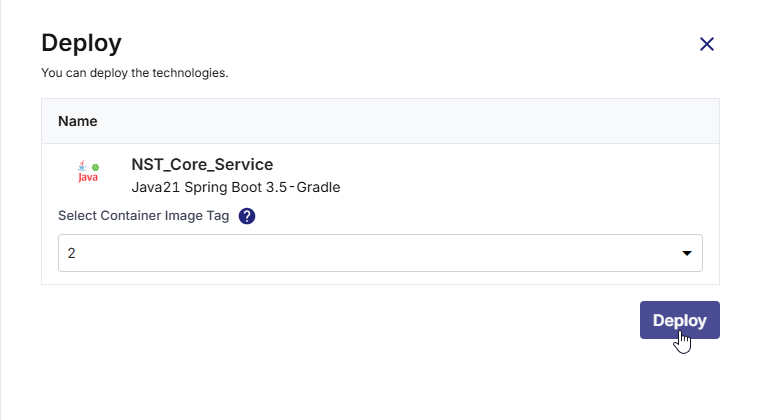Close the Deploy dialog with X
Viewport: 767px width, 420px height.
tap(707, 44)
